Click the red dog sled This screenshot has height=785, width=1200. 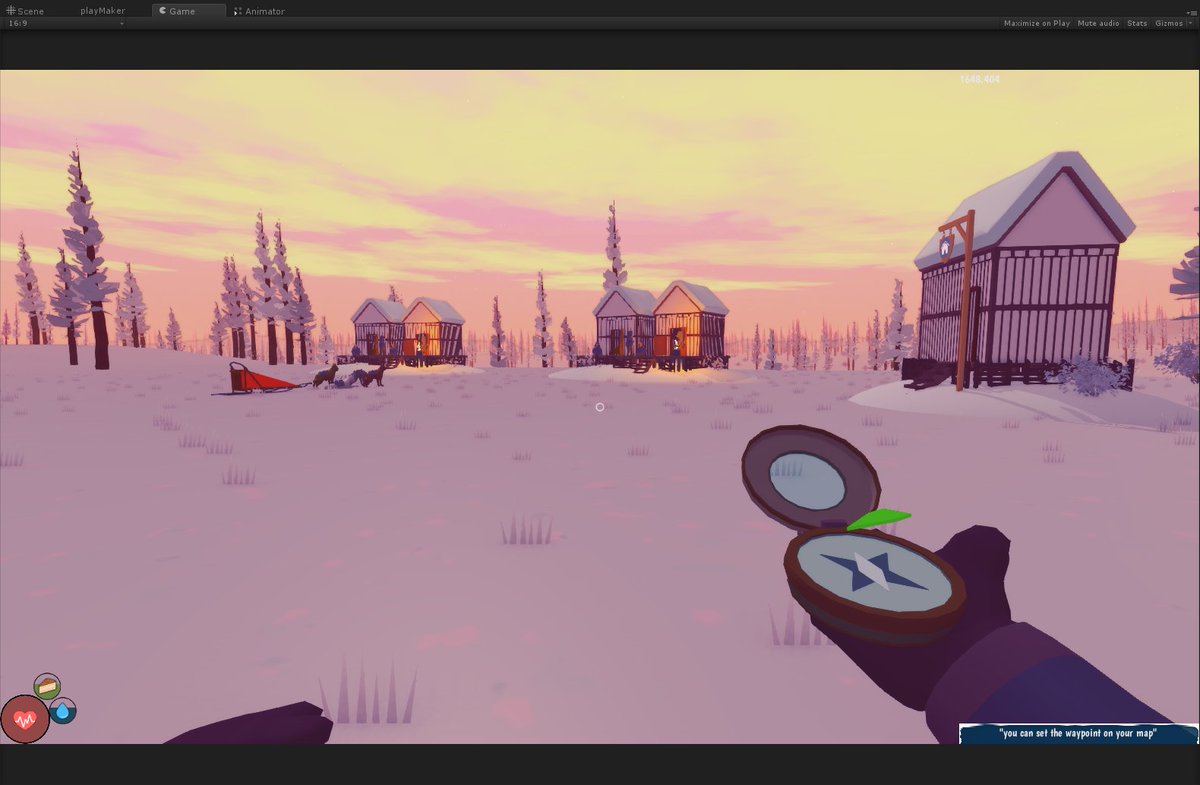tap(260, 380)
